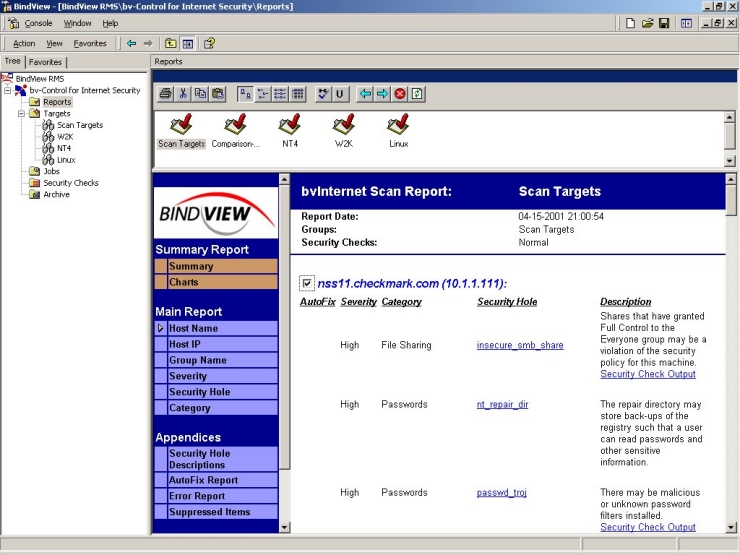The image size is (740, 555).
Task: Toggle the nss11.checkmark.com checkbox
Action: pos(307,283)
